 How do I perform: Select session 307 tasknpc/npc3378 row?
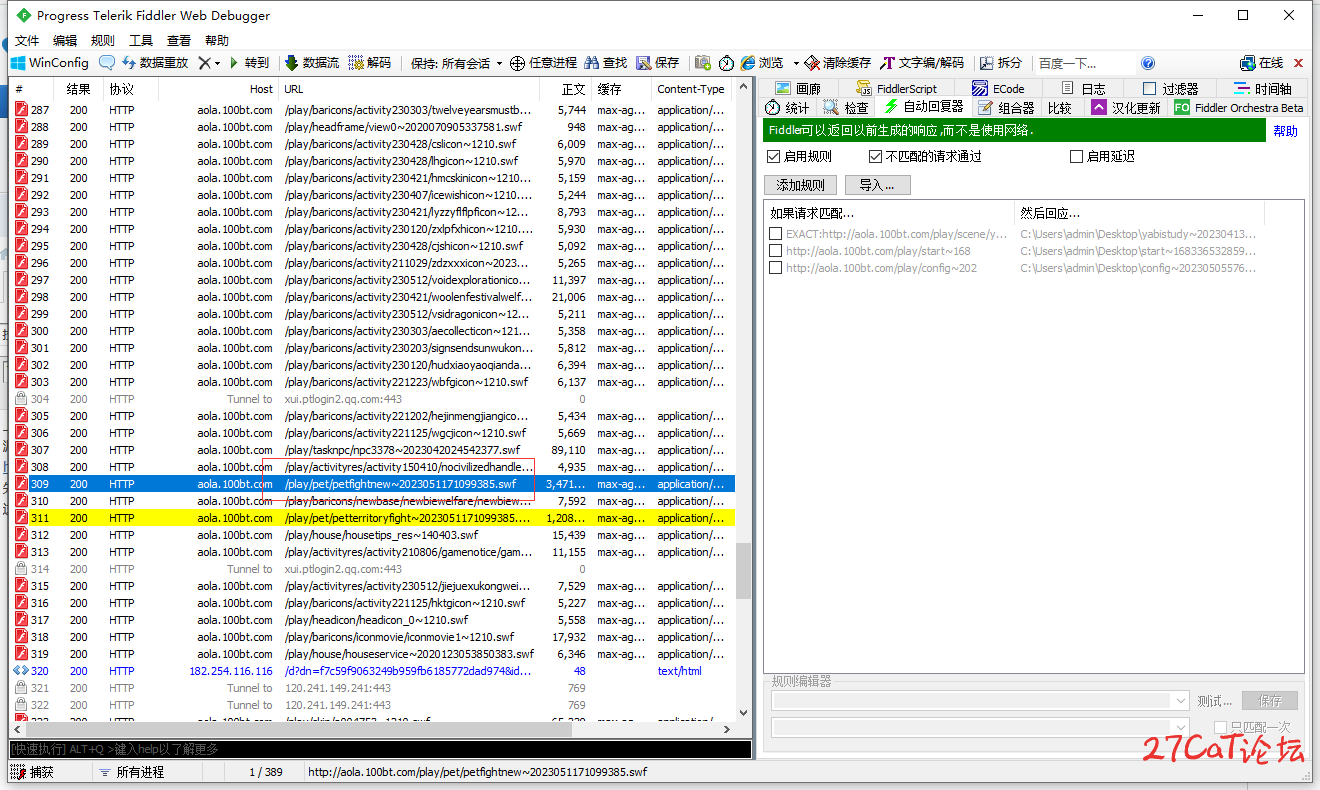(372, 450)
